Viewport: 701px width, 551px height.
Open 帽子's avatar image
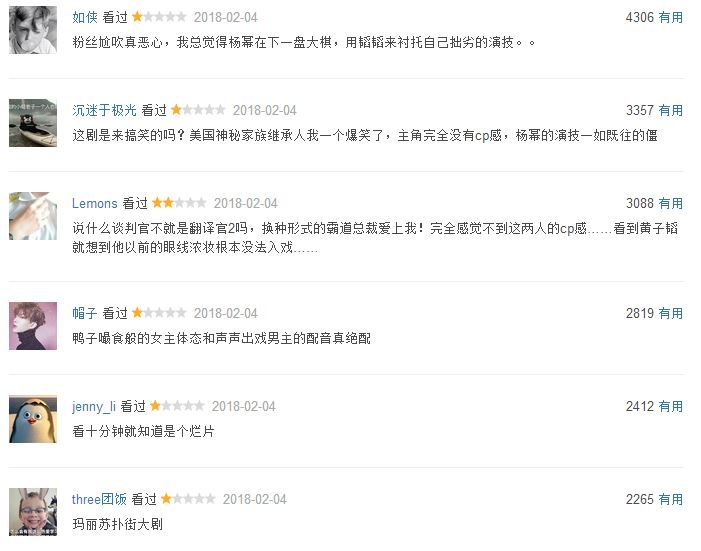(x=32, y=325)
